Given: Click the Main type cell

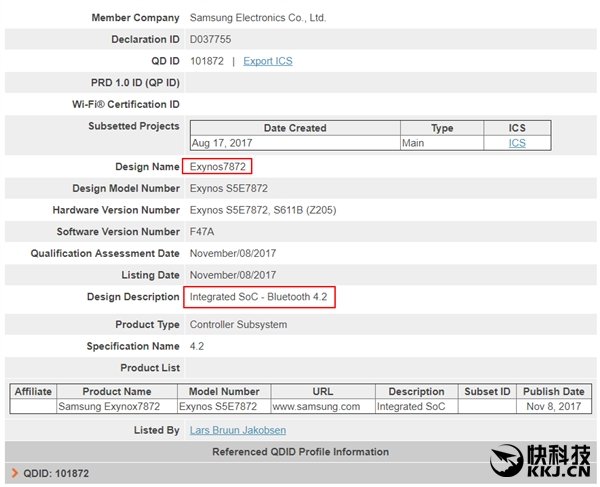Looking at the screenshot, I should pyautogui.click(x=442, y=143).
